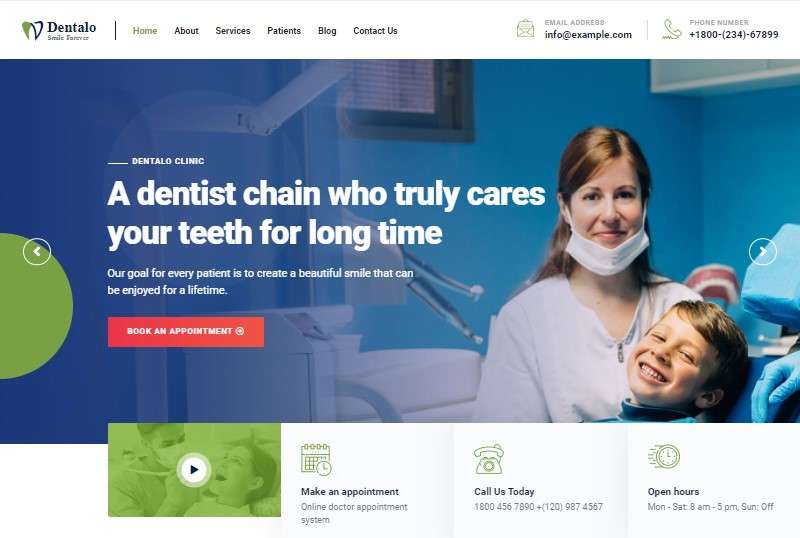The width and height of the screenshot is (800, 538).
Task: Open the About menu item
Action: pos(186,31)
